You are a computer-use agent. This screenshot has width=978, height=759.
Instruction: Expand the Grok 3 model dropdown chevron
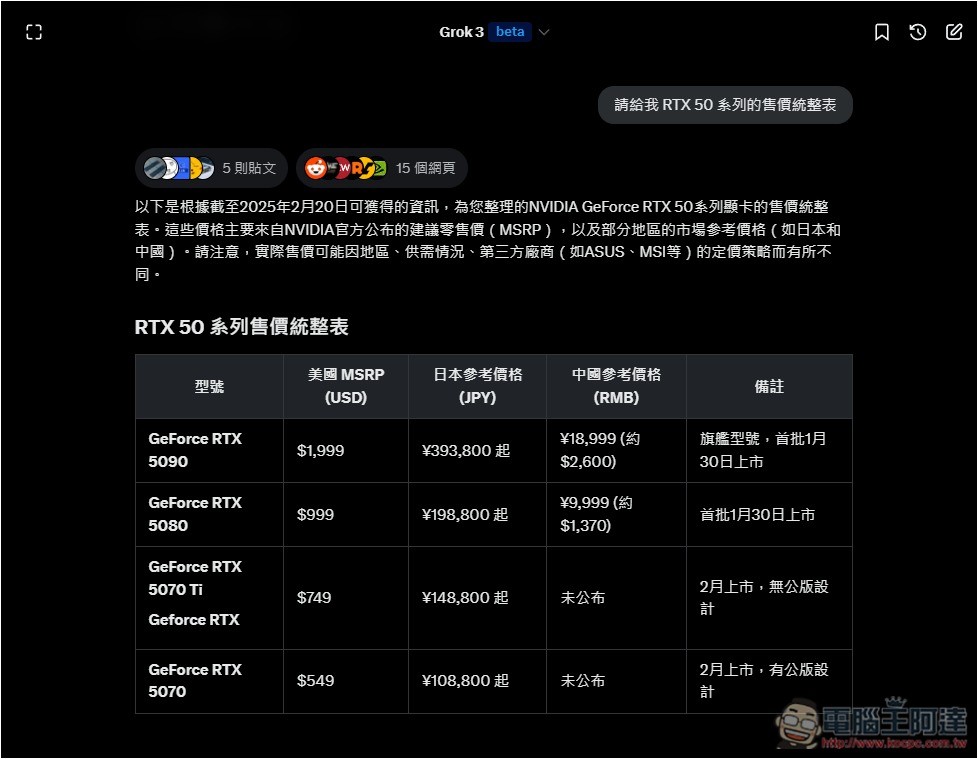[544, 32]
